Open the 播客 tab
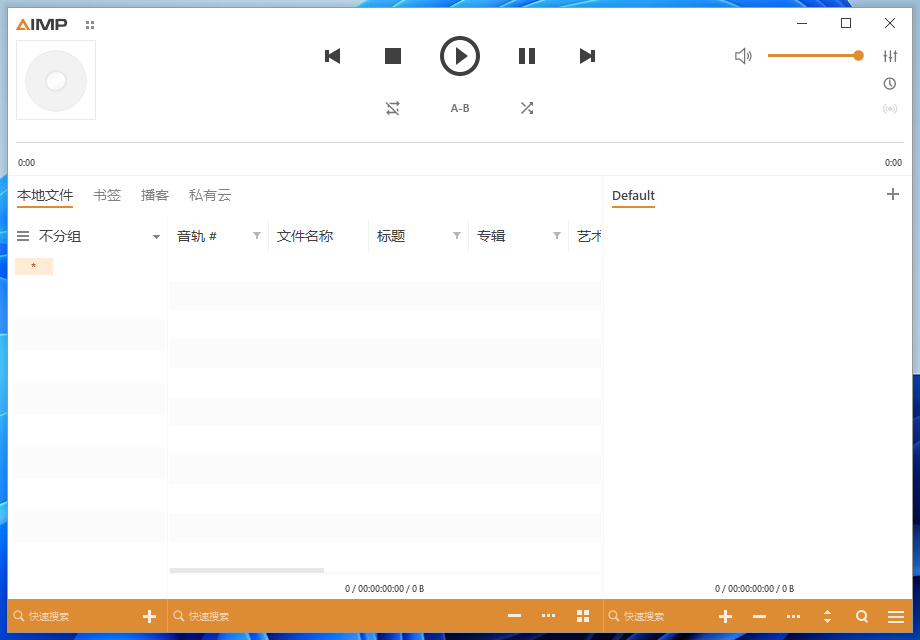This screenshot has width=920, height=640. (x=155, y=195)
